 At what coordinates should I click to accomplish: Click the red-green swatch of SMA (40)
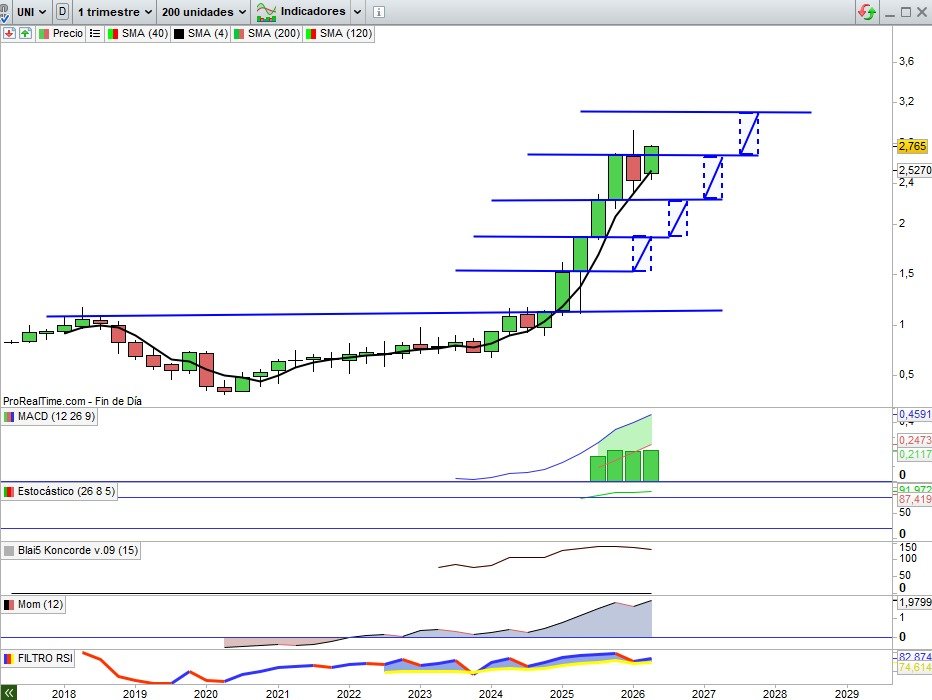113,34
